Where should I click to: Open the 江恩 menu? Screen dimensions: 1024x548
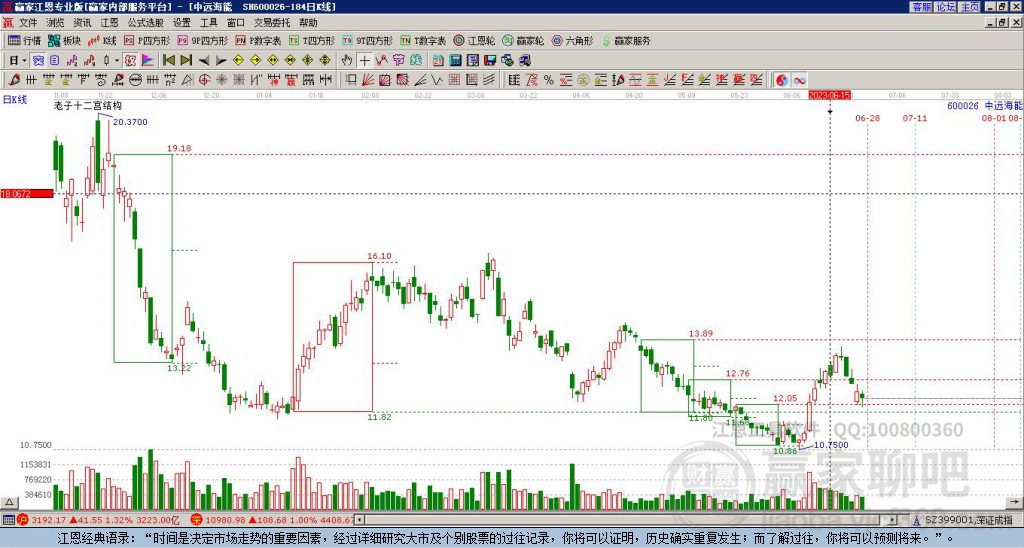(109, 23)
